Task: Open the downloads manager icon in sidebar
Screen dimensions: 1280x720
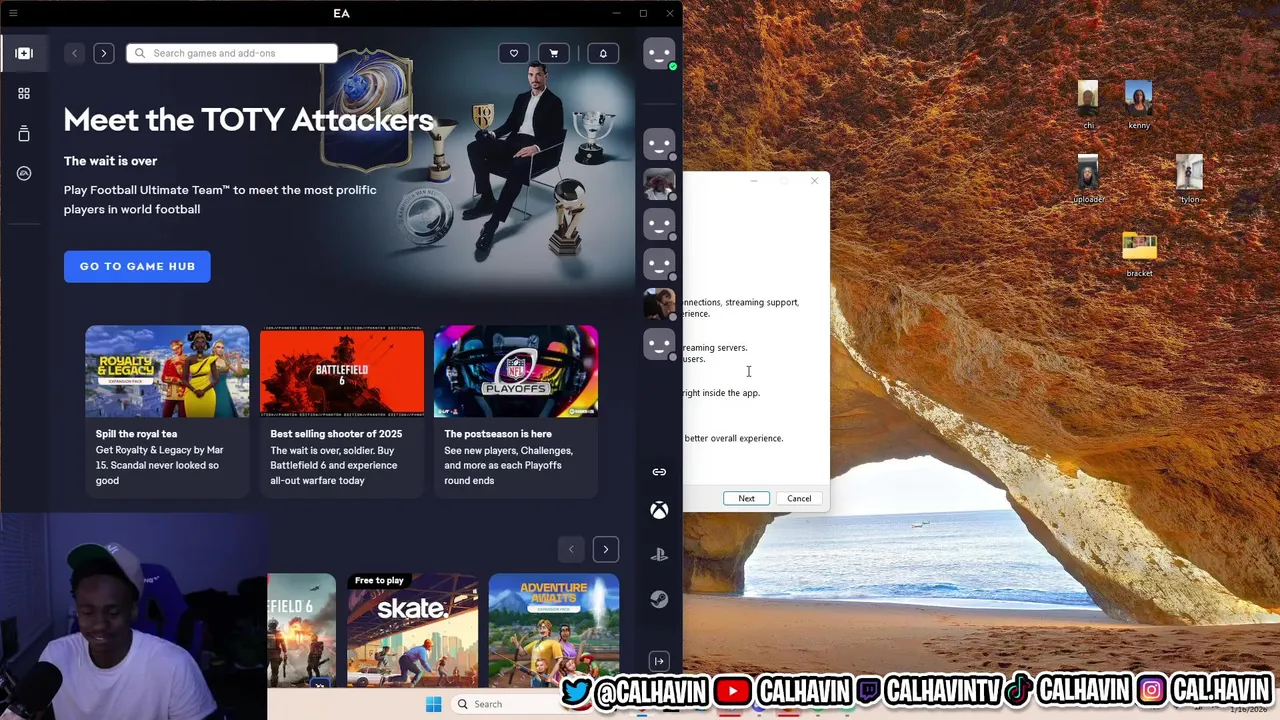Action: click(24, 133)
